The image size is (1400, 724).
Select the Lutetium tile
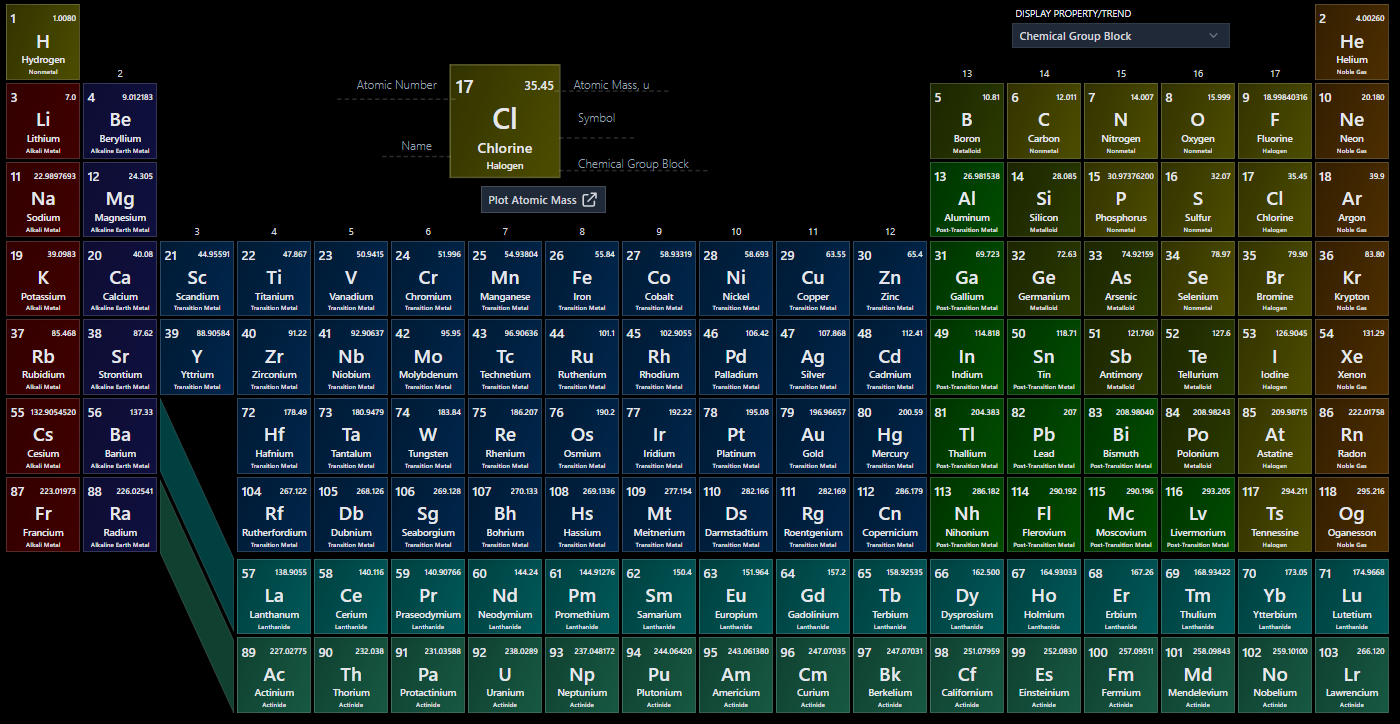1352,597
